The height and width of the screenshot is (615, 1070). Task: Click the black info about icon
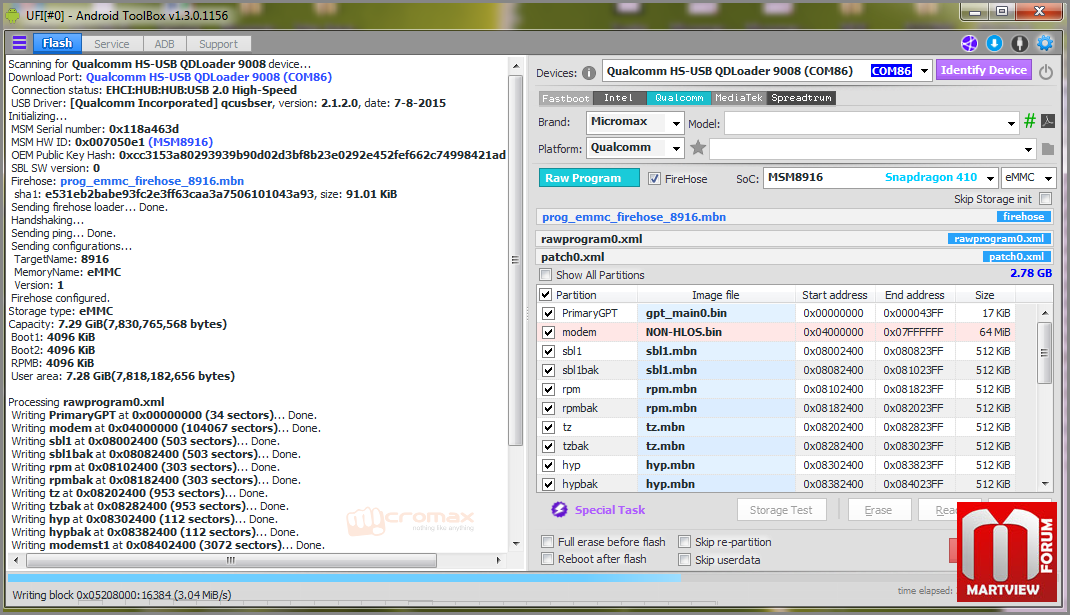[x=1020, y=44]
